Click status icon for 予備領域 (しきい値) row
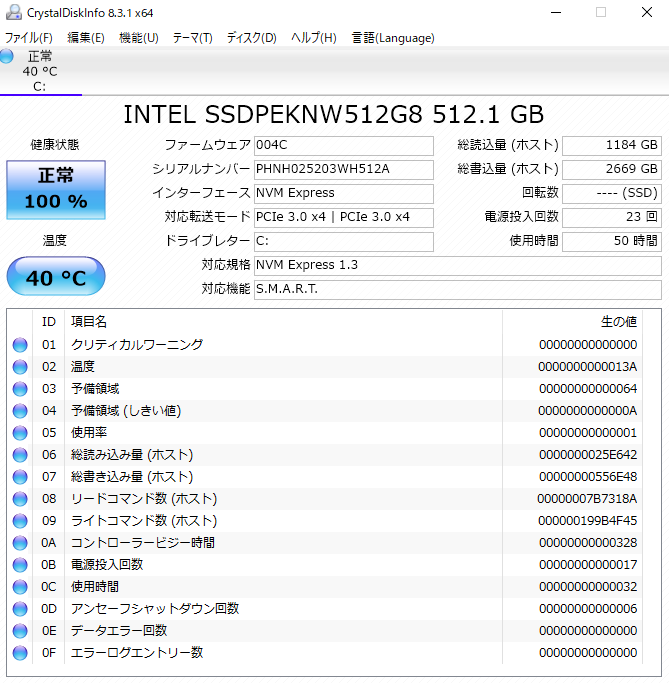Image resolution: width=669 pixels, height=683 pixels. [x=20, y=411]
